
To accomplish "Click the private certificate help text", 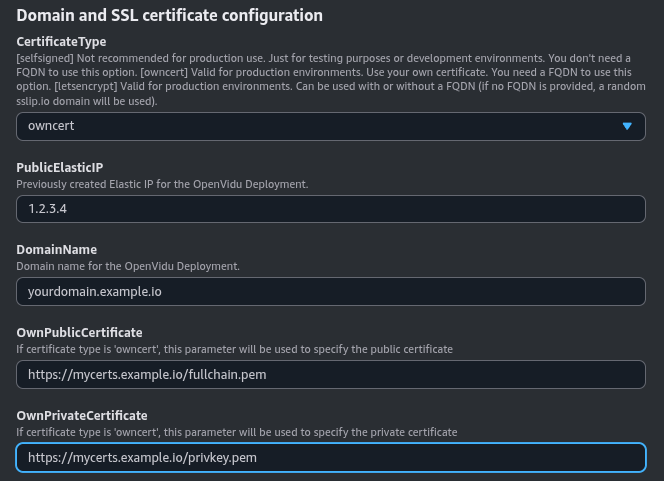I will click(236, 432).
